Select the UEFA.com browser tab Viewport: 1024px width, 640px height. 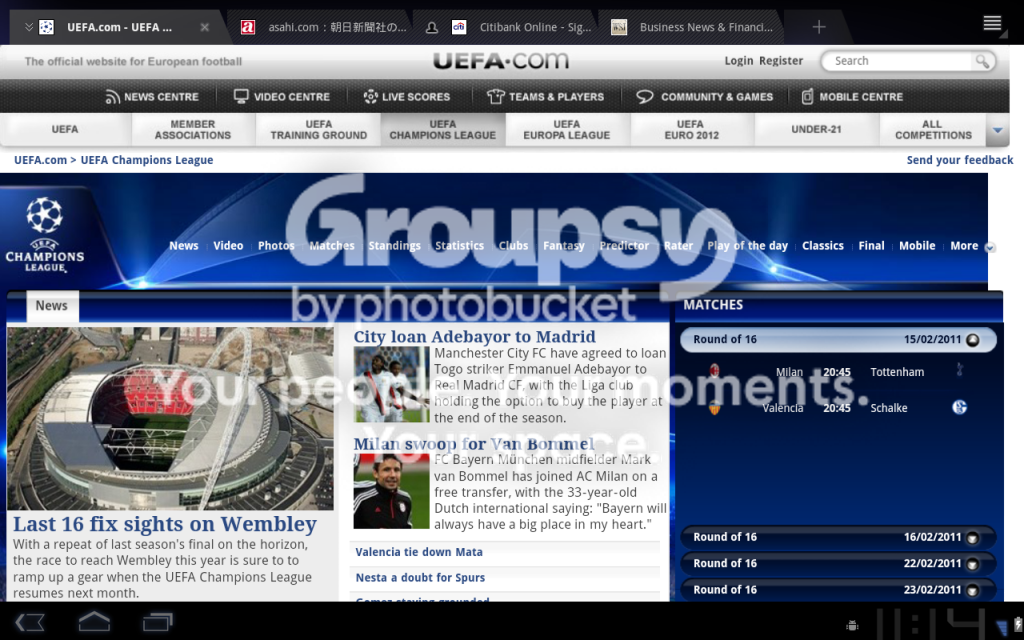click(x=119, y=27)
